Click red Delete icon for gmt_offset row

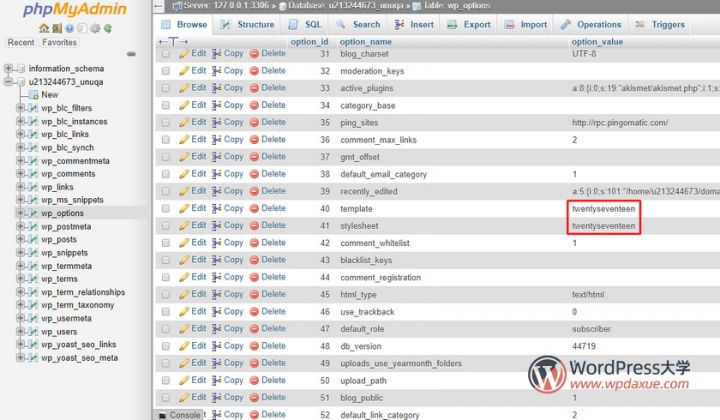coord(254,157)
